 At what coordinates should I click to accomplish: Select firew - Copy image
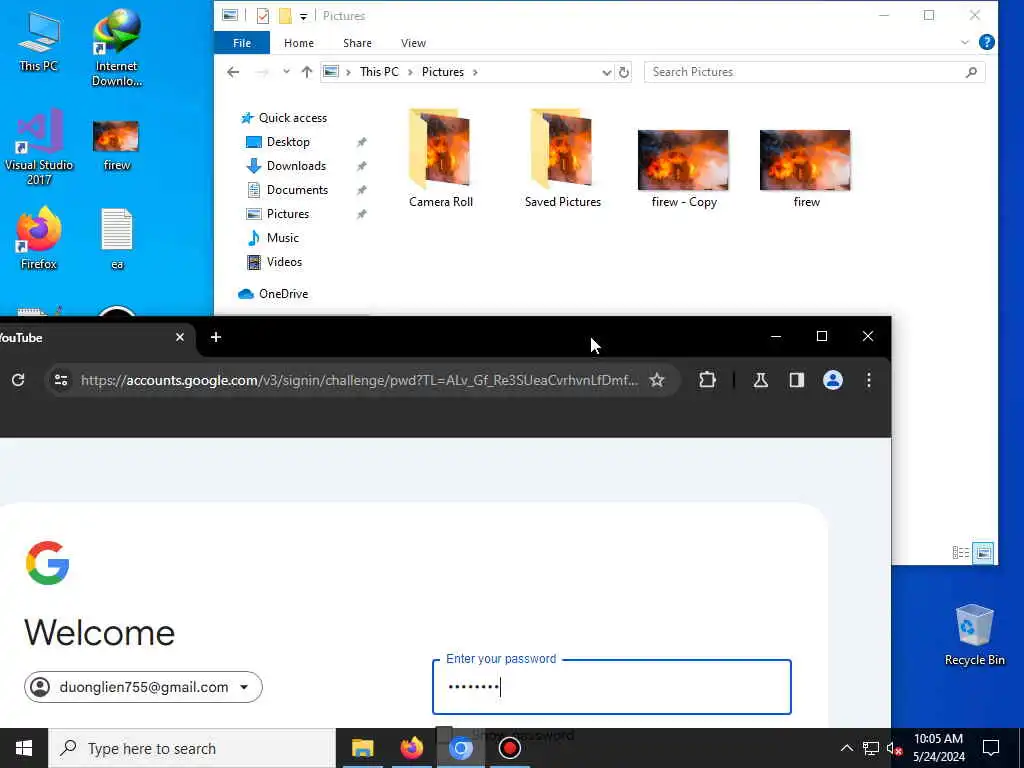tap(684, 168)
